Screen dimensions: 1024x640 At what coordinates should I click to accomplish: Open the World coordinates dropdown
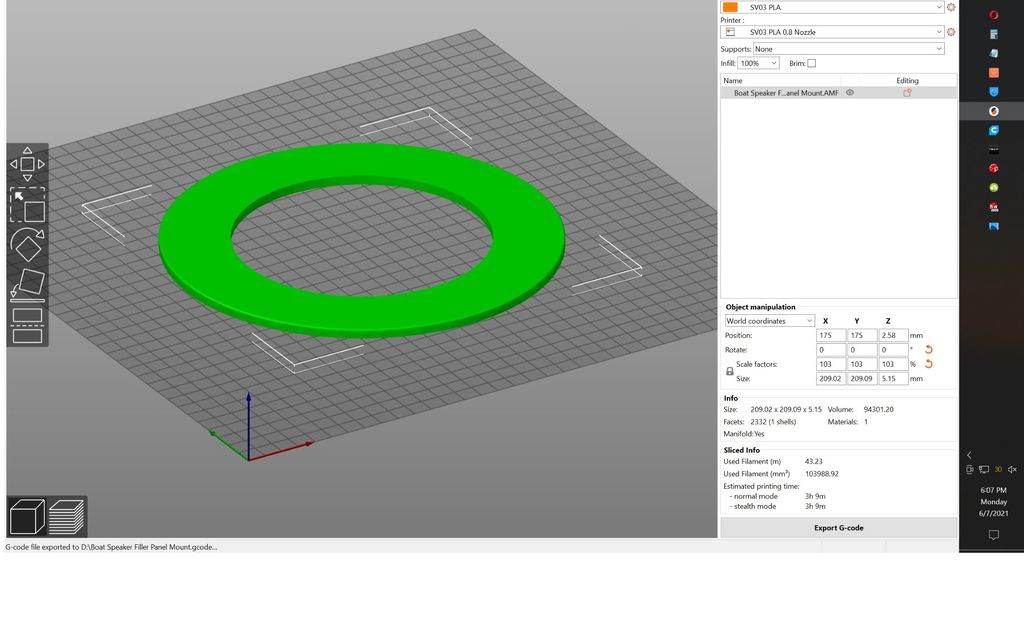tap(769, 321)
